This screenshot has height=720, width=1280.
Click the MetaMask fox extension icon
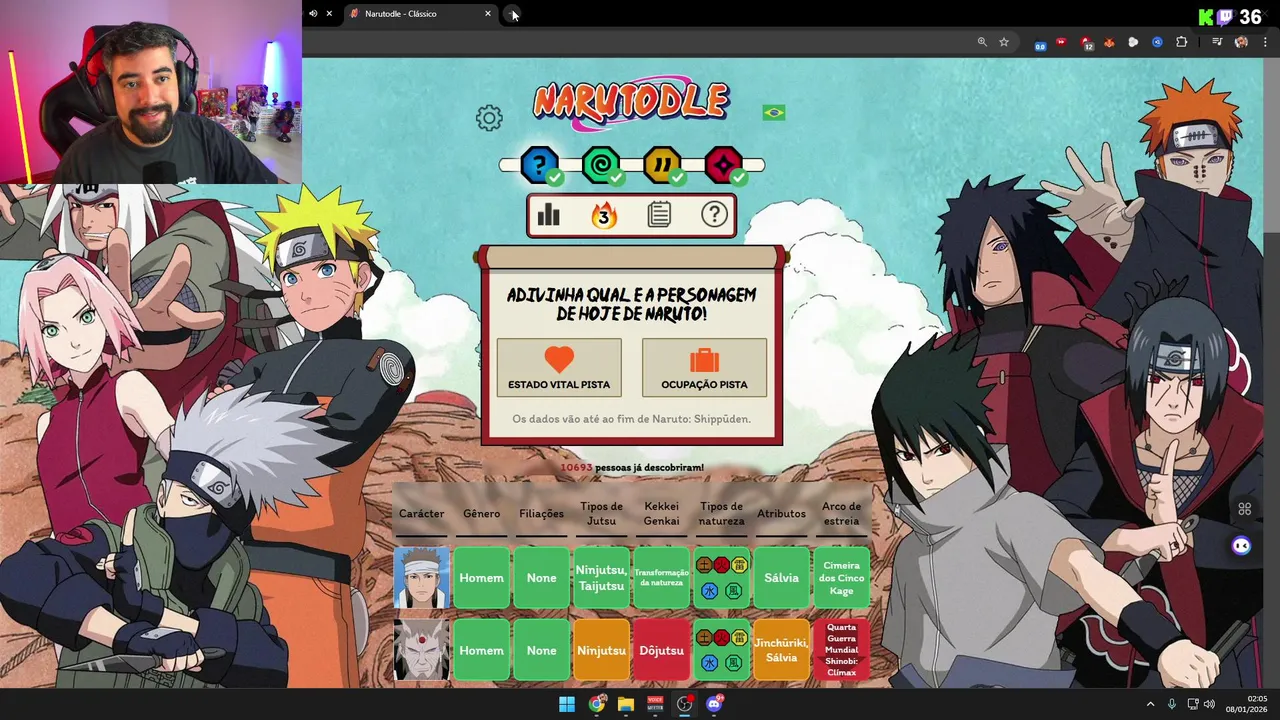click(1109, 42)
